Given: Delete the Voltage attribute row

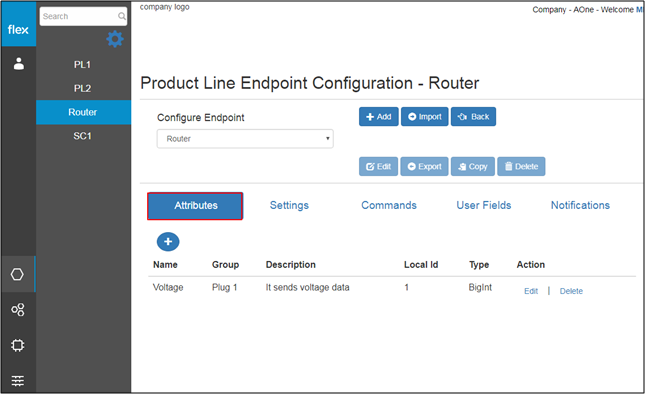Looking at the screenshot, I should [x=571, y=291].
